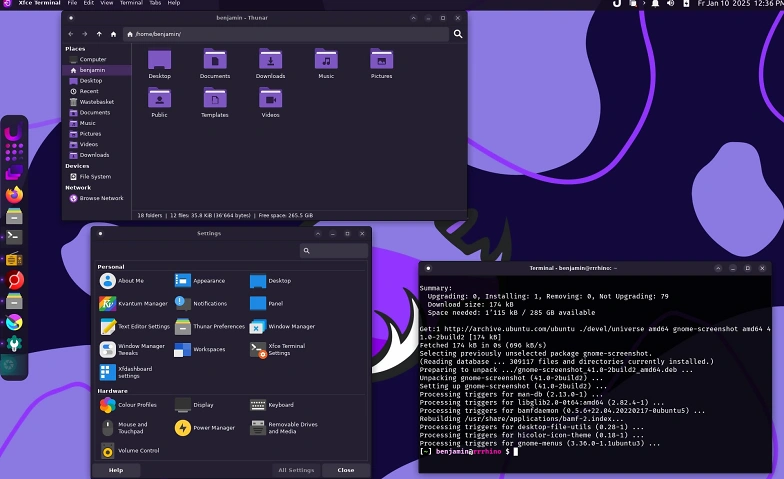
Task: Open Kvantum Manager in Settings
Action: click(x=134, y=304)
